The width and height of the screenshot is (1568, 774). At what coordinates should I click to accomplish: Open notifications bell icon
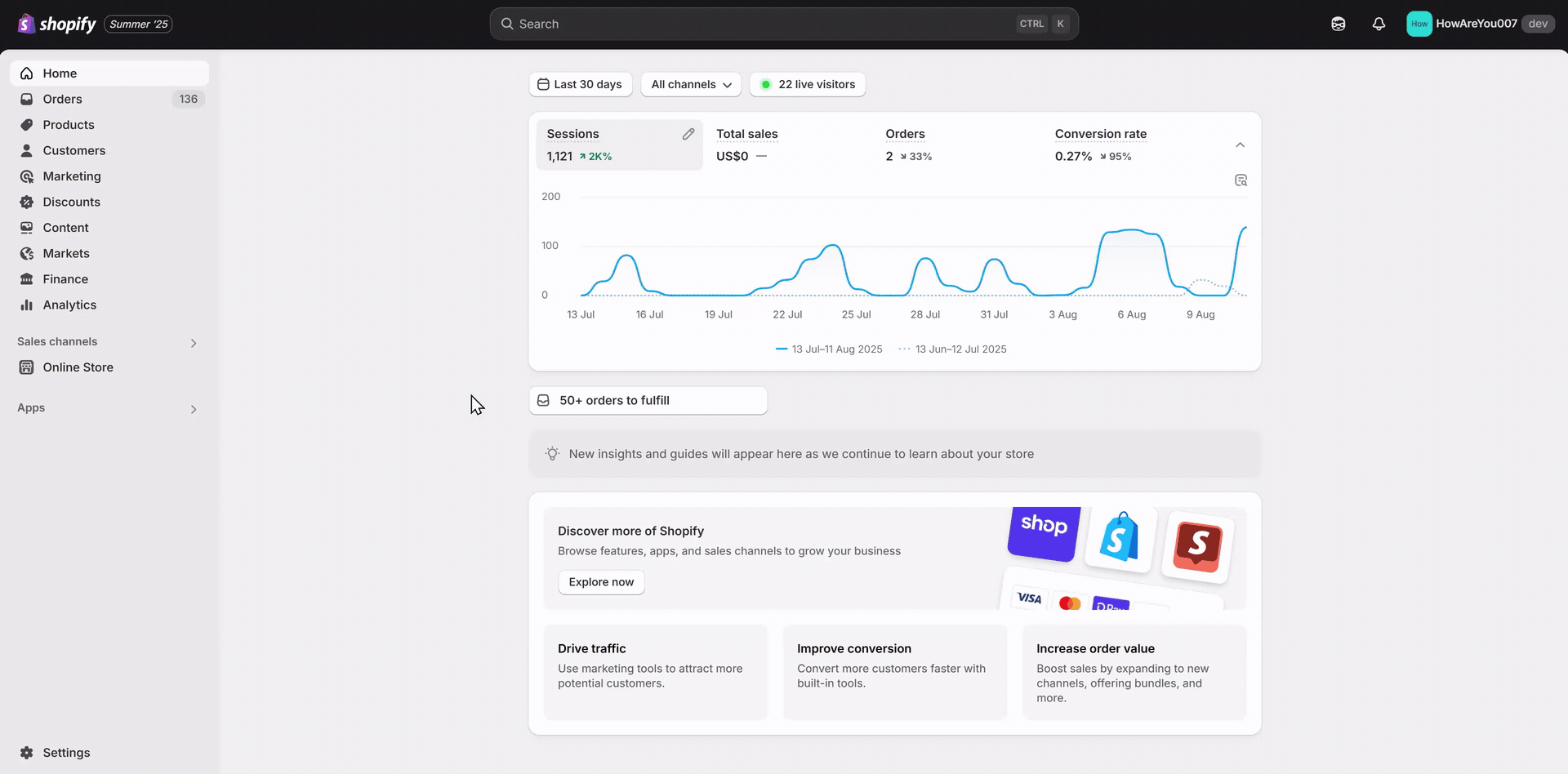point(1379,24)
